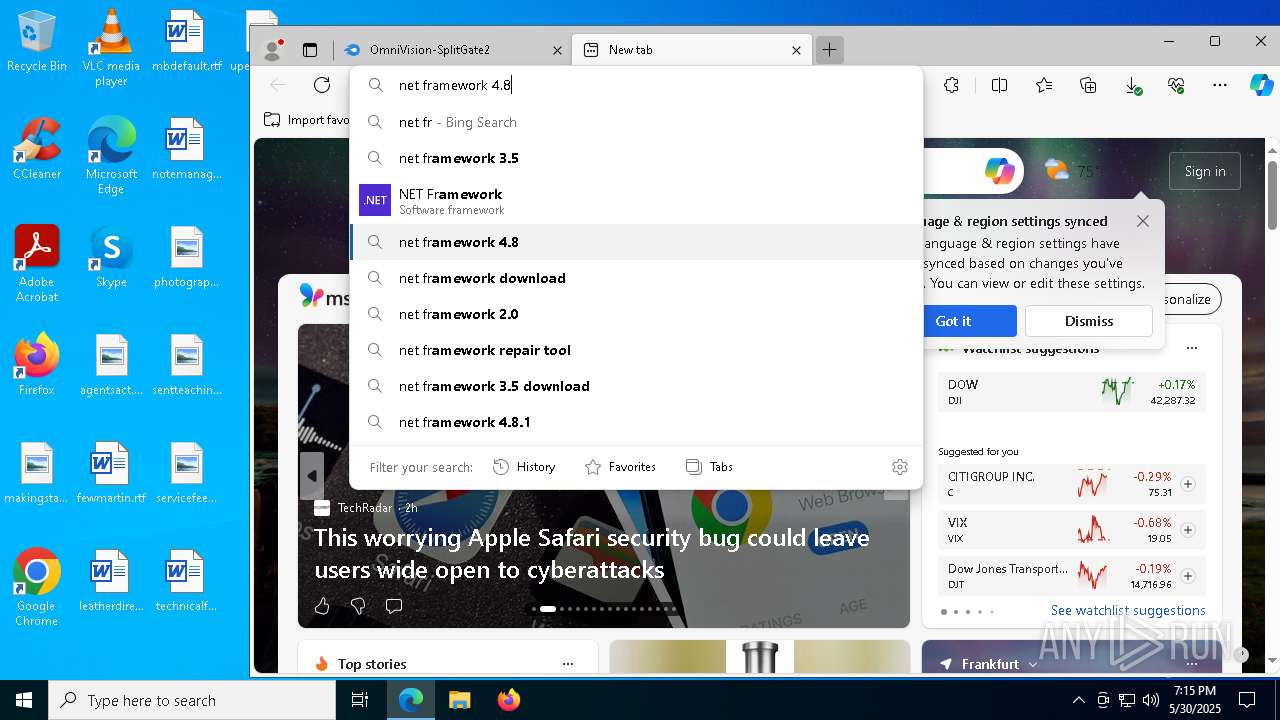1280x720 pixels.
Task: Click the Copilot icon in search box
Action: 999,171
